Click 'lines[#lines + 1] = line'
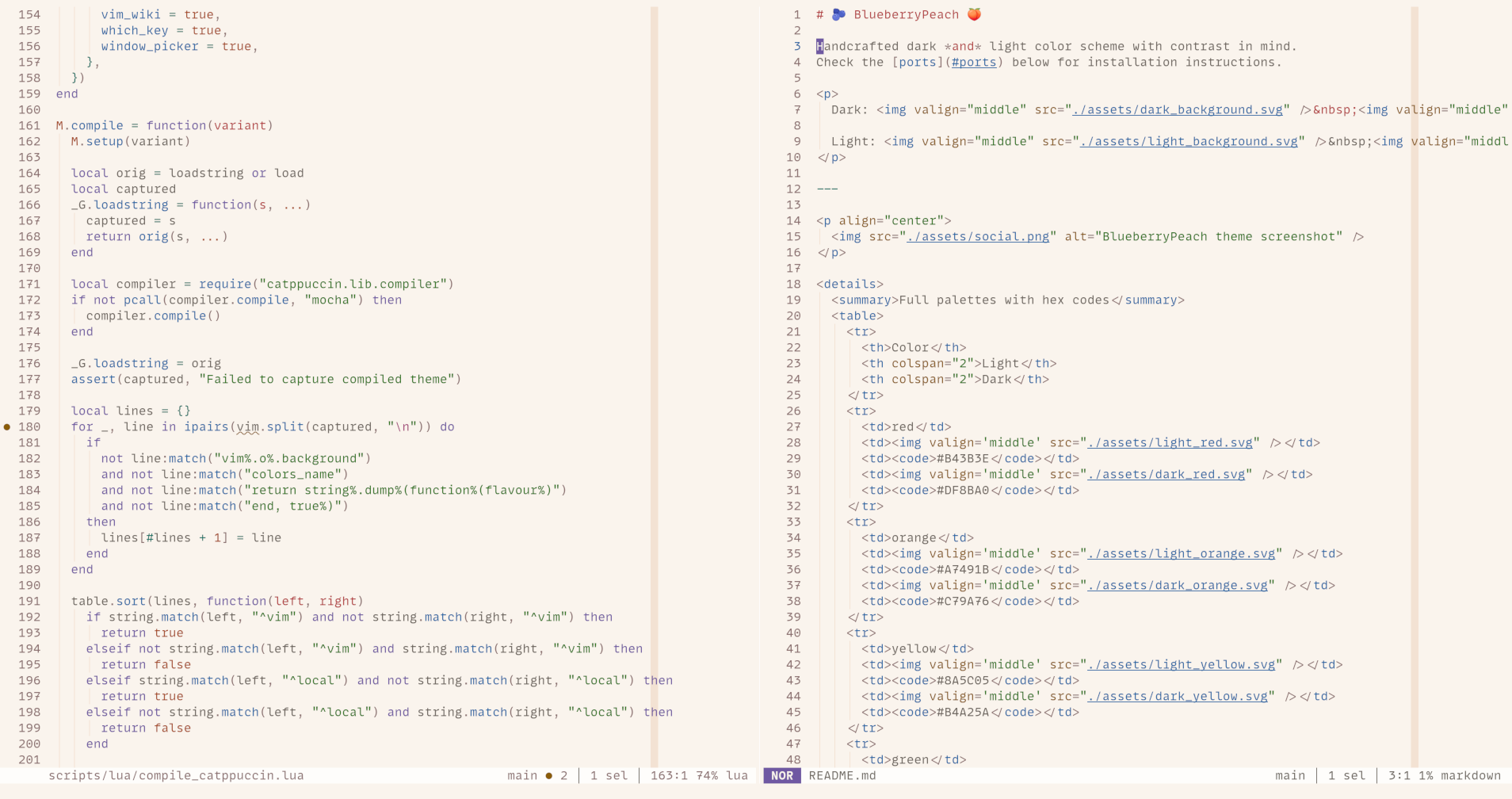 point(191,537)
